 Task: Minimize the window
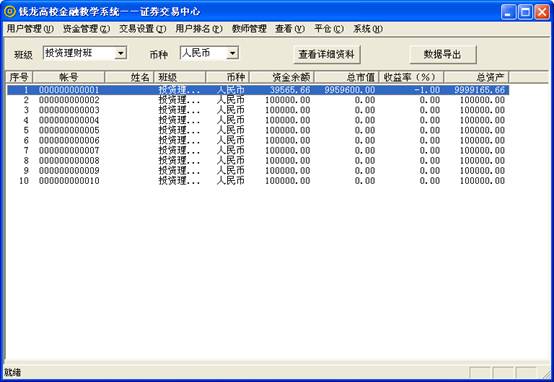508,12
